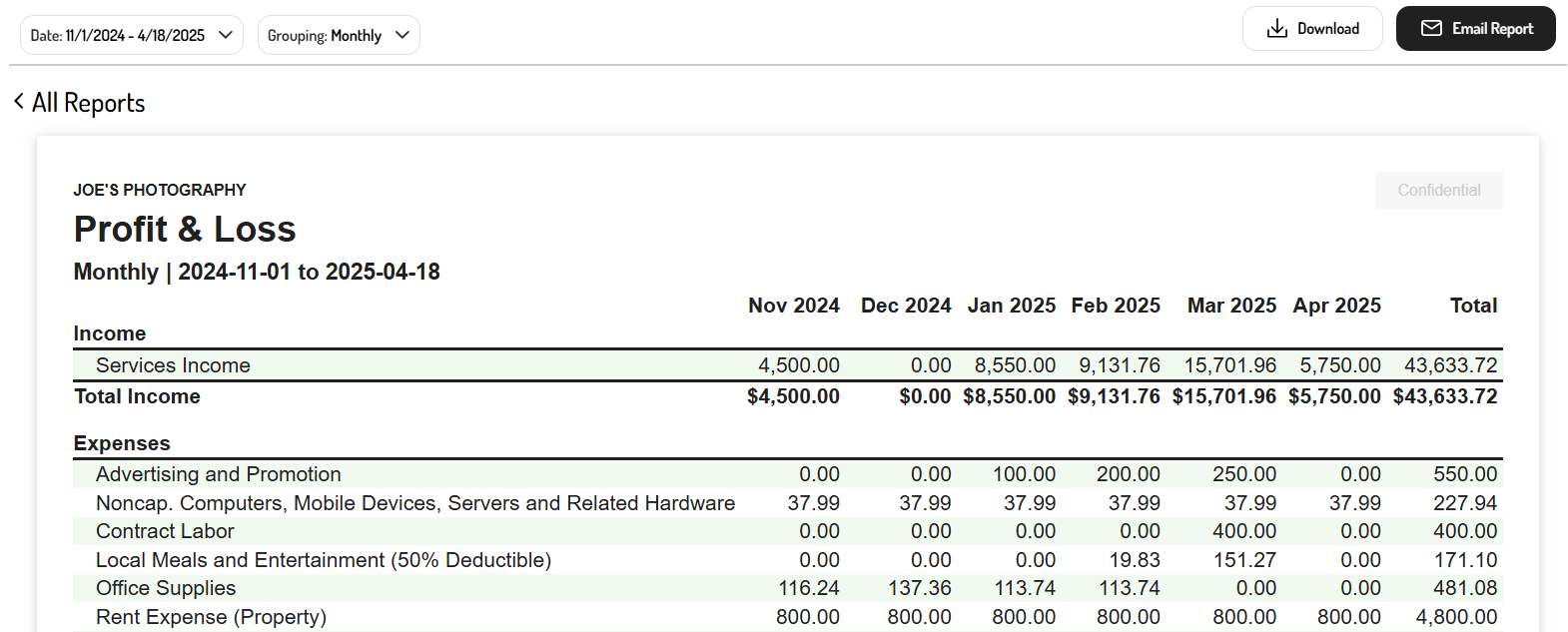Viewport: 1568px width, 632px height.
Task: Open the Date range dropdown
Action: tap(132, 35)
